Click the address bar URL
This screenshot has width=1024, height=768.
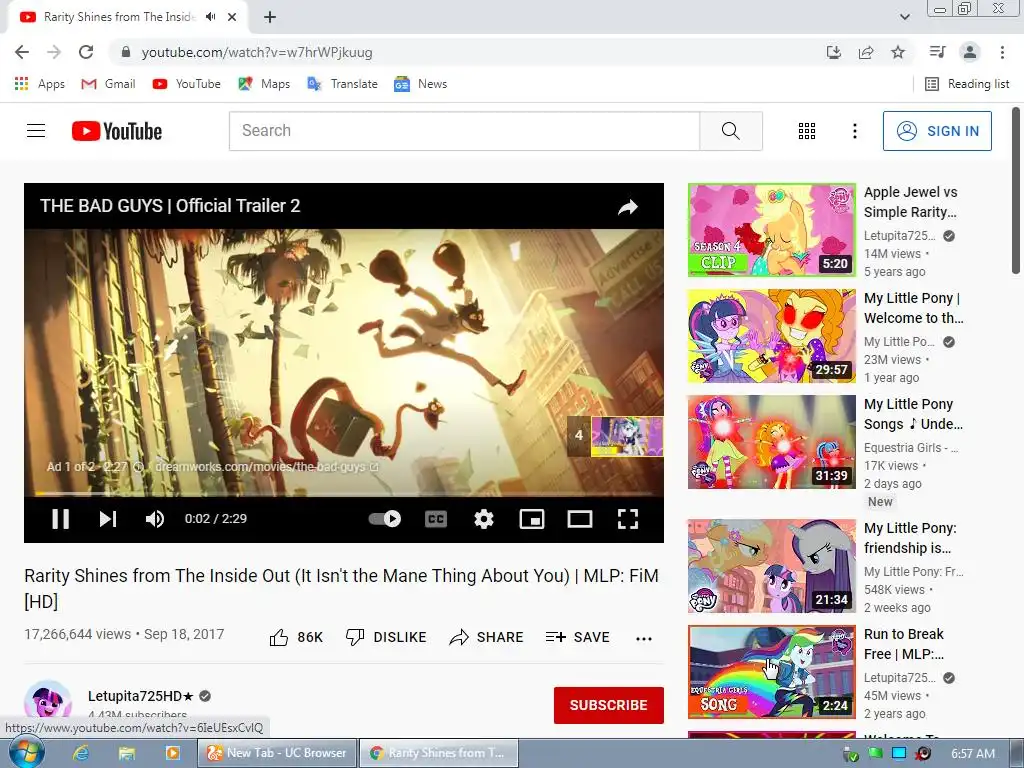[x=257, y=52]
